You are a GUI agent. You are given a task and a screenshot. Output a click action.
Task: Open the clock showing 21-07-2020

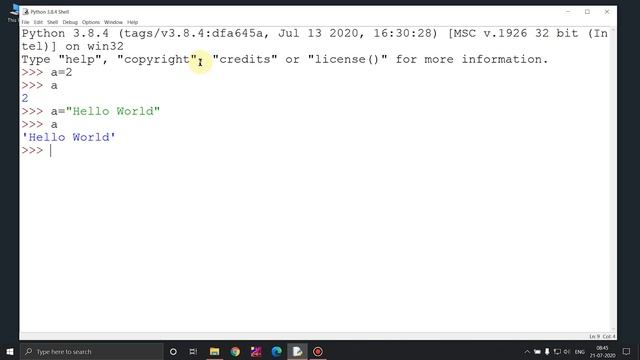[x=602, y=351]
